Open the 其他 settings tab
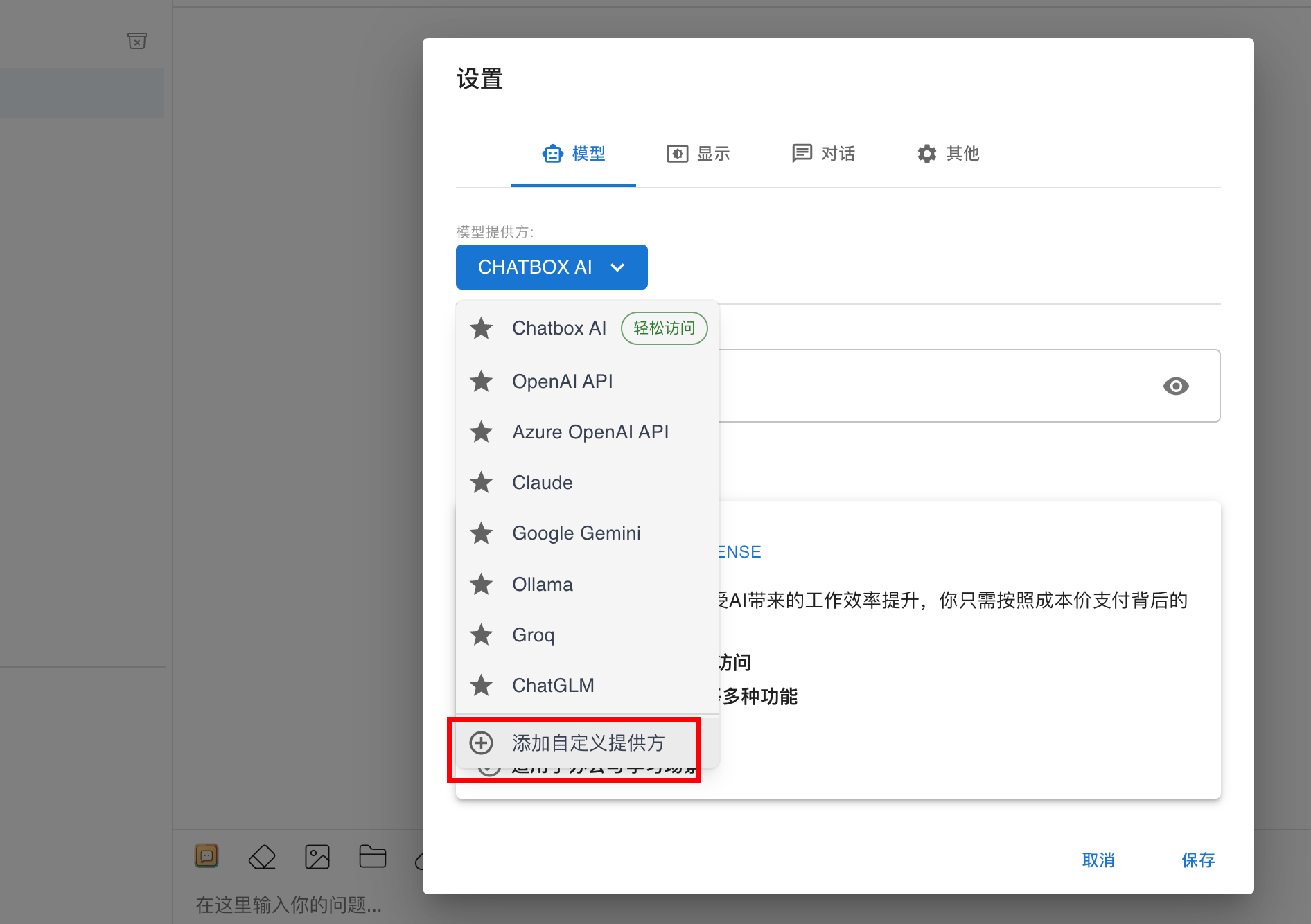Viewport: 1311px width, 924px height. point(948,154)
